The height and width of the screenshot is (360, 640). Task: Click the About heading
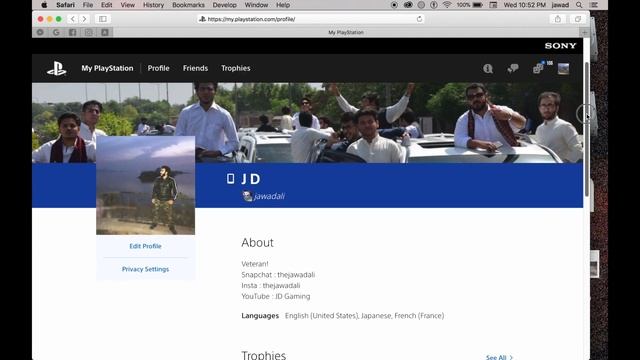pos(257,242)
